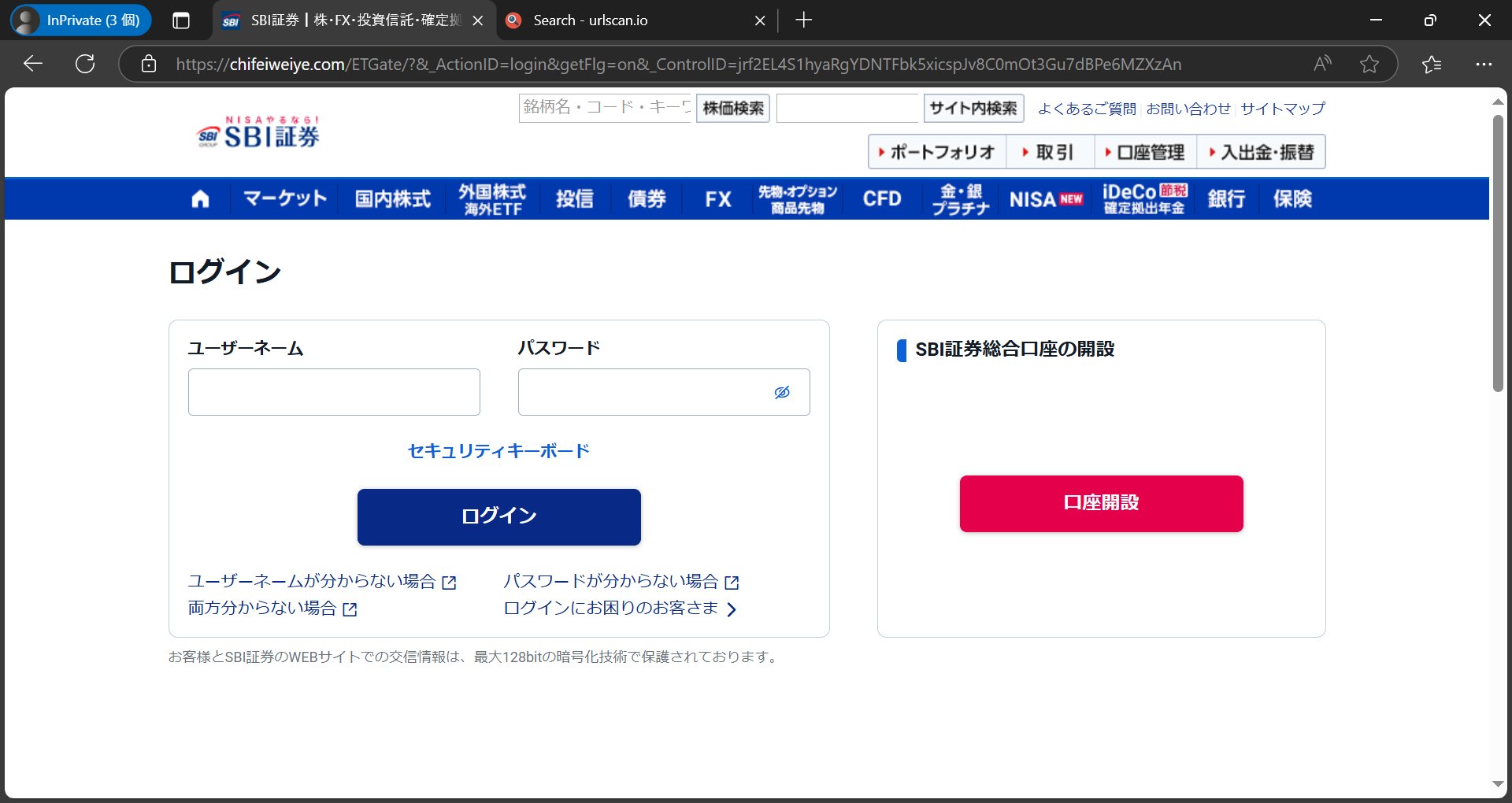Open the favorites list icon
Viewport: 1512px width, 803px height.
[1432, 64]
